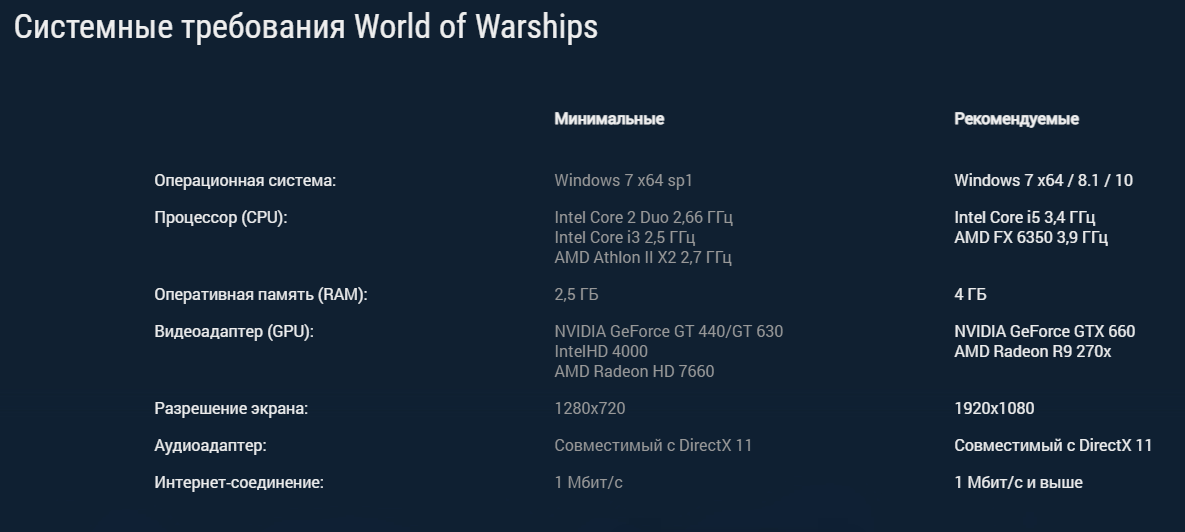Image resolution: width=1185 pixels, height=532 pixels.
Task: Click the Оперативная память (RAM) label
Action: tap(261, 295)
